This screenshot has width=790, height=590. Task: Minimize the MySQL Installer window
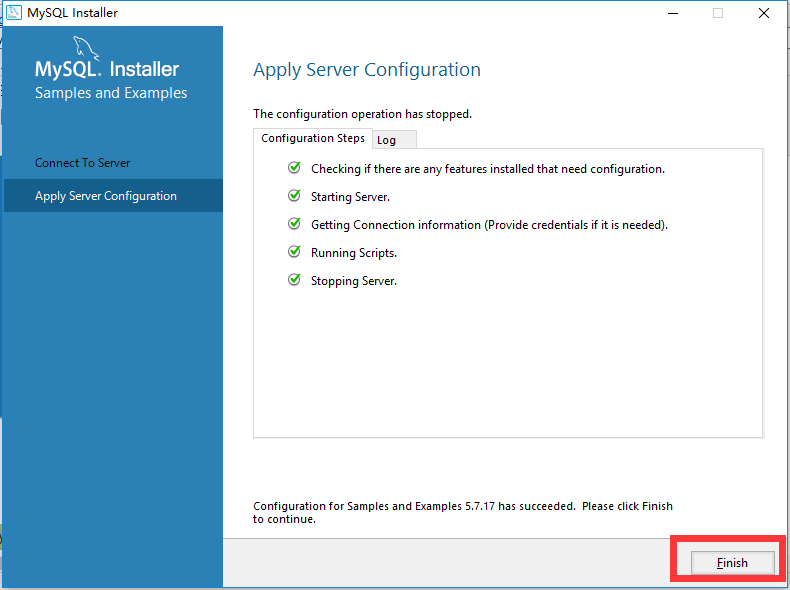point(671,13)
